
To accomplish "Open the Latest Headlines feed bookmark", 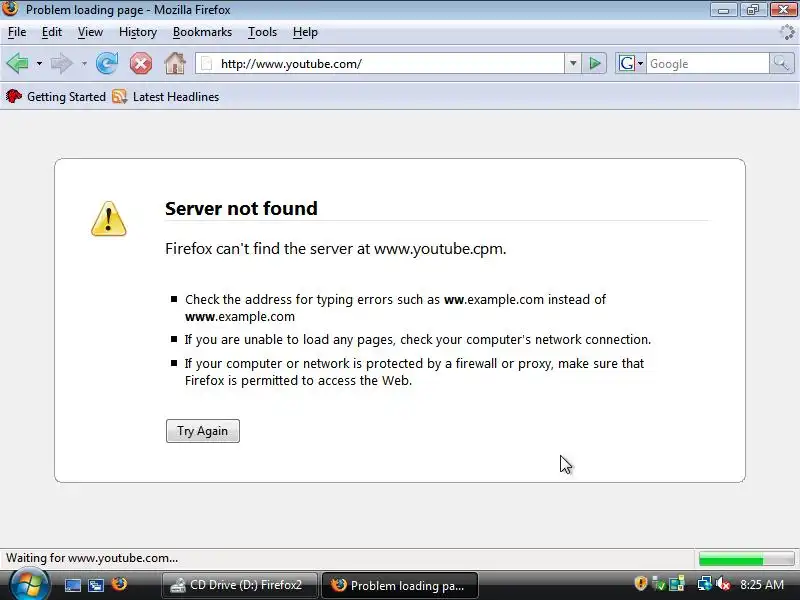I will pos(166,96).
